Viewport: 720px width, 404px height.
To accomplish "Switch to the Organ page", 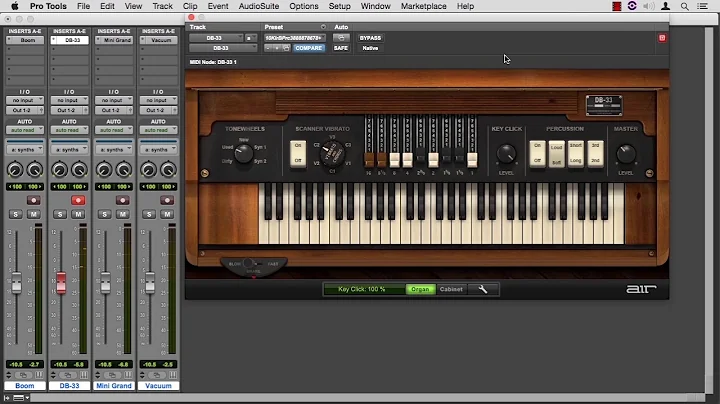I will point(420,289).
